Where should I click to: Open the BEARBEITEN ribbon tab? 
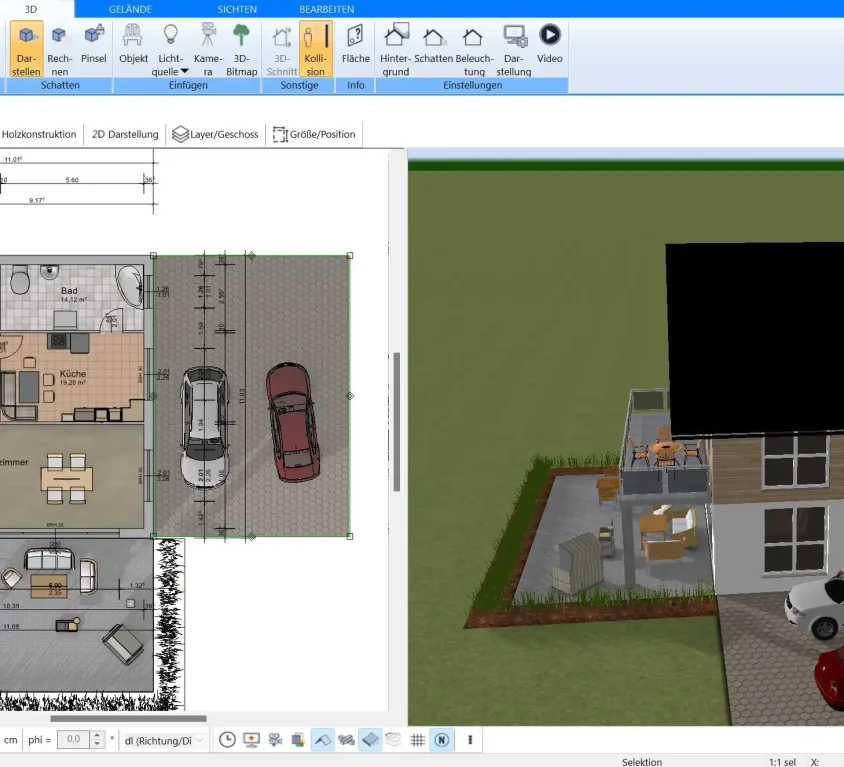pos(327,9)
